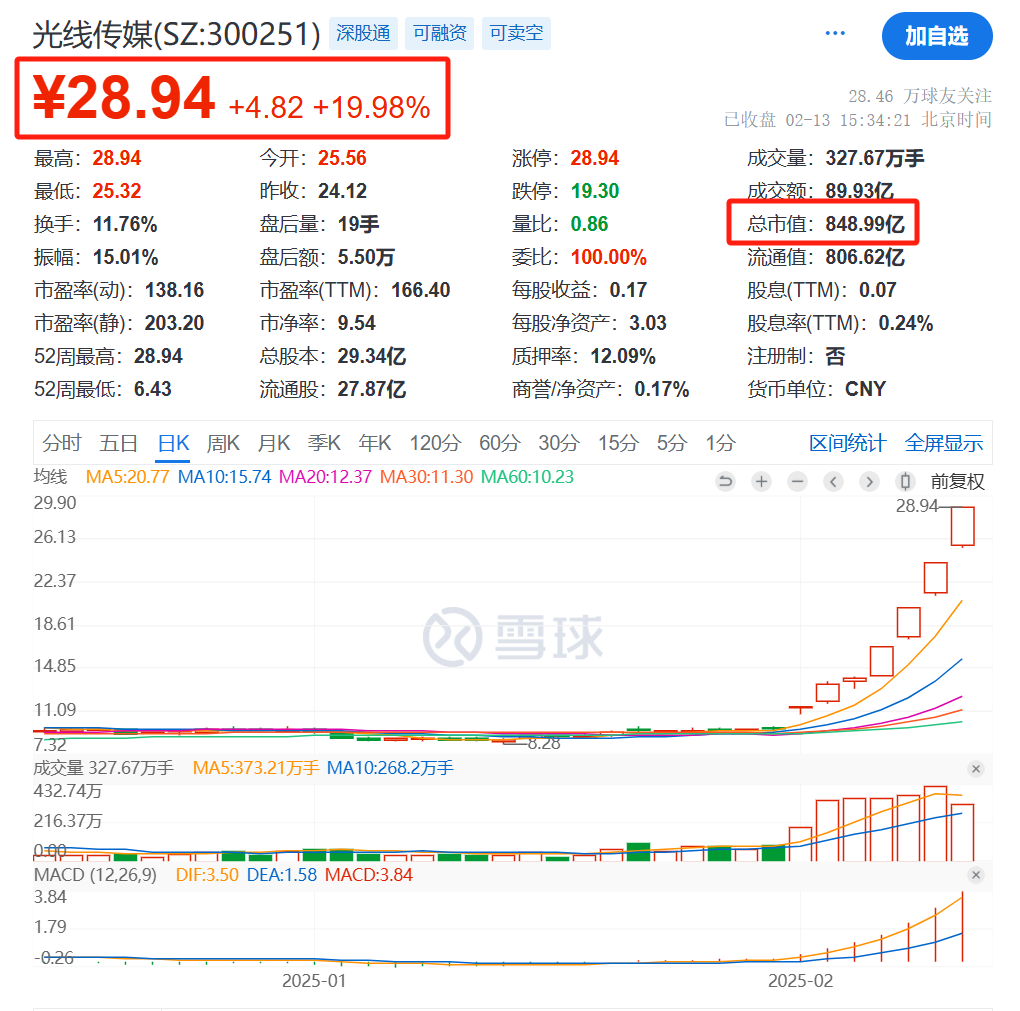This screenshot has width=1020, height=1011.
Task: Switch to the 60分 chart tab
Action: [x=500, y=443]
